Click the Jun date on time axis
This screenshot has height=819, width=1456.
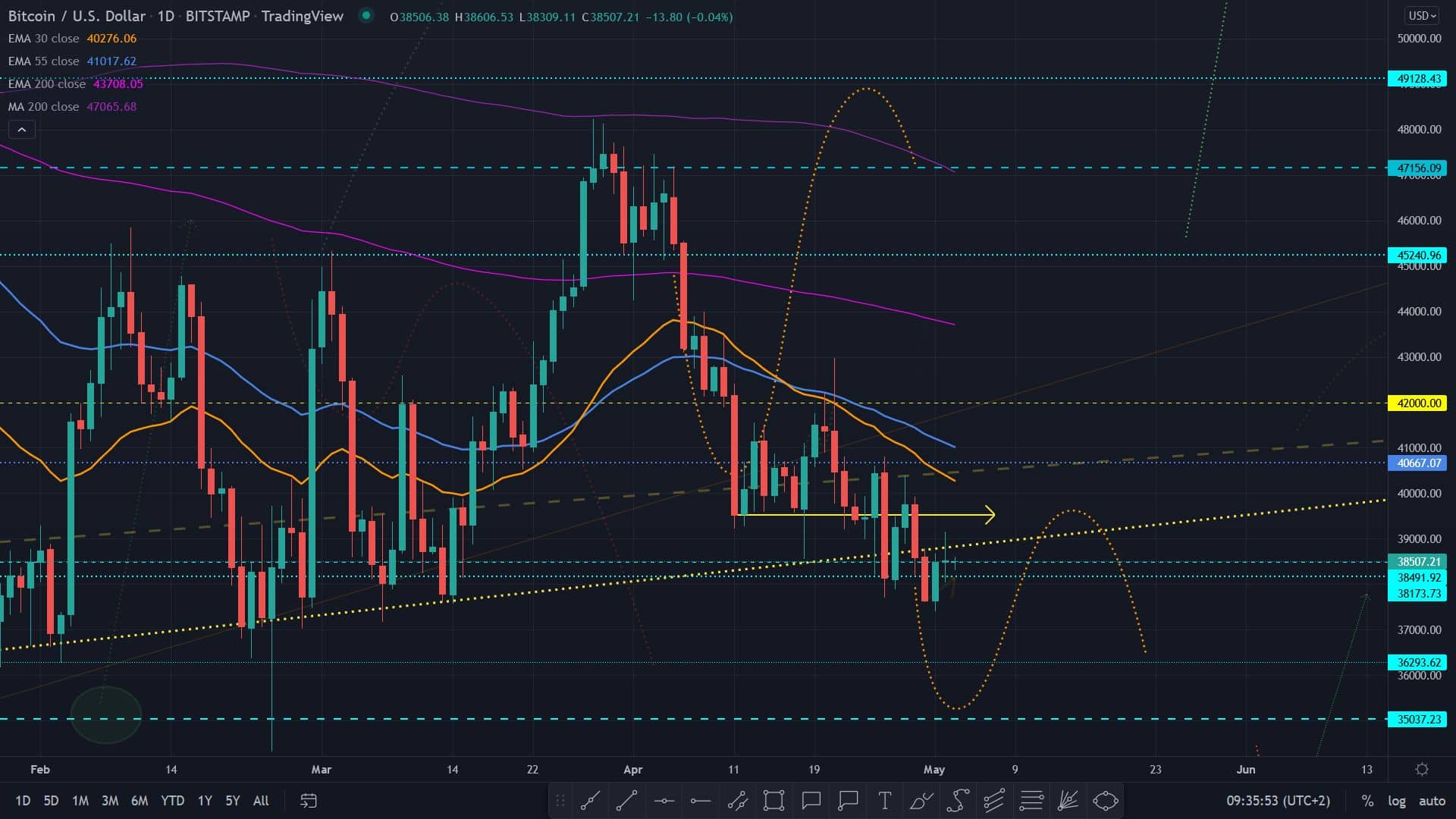pyautogui.click(x=1246, y=770)
